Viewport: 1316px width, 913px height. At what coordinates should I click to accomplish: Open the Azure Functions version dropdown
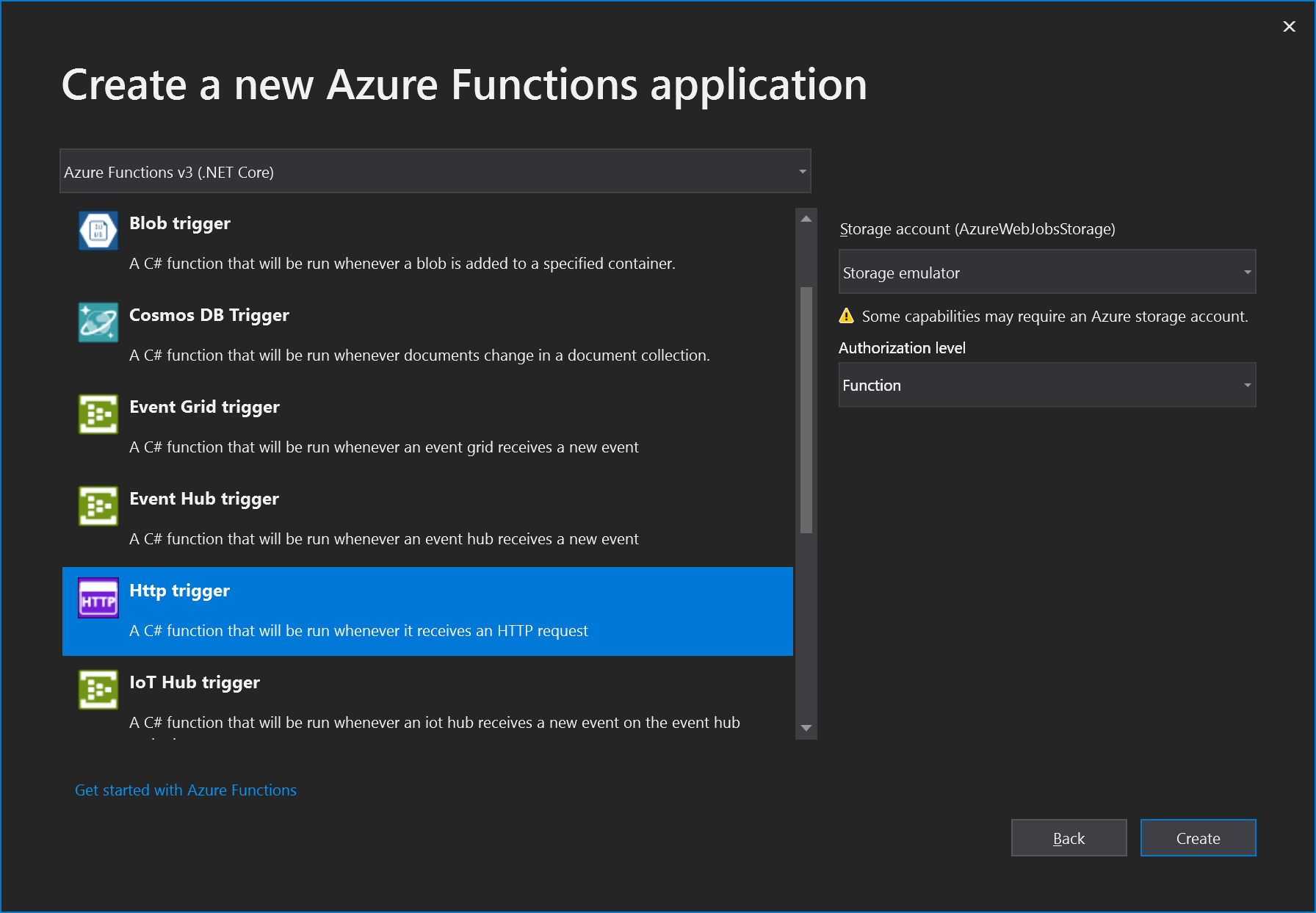tap(435, 171)
